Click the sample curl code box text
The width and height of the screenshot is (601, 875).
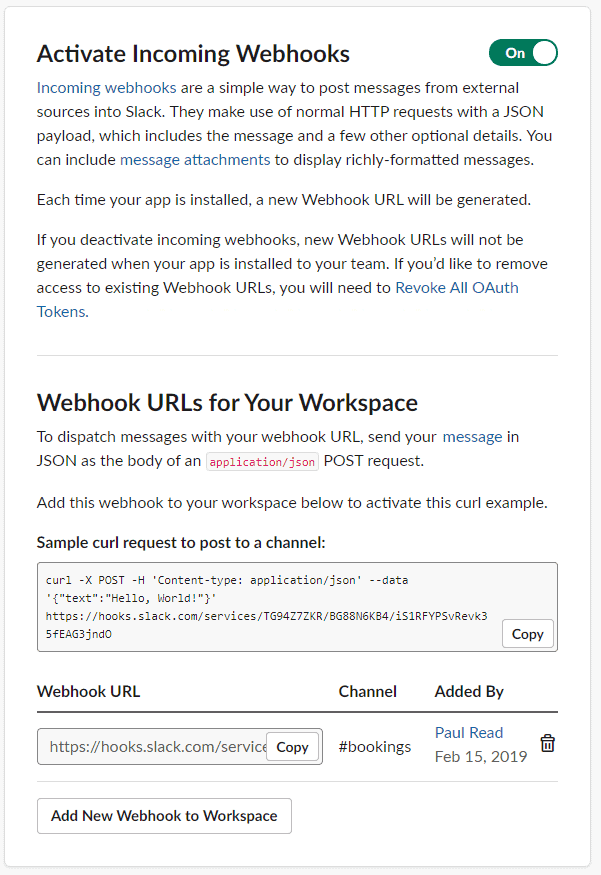[x=266, y=607]
